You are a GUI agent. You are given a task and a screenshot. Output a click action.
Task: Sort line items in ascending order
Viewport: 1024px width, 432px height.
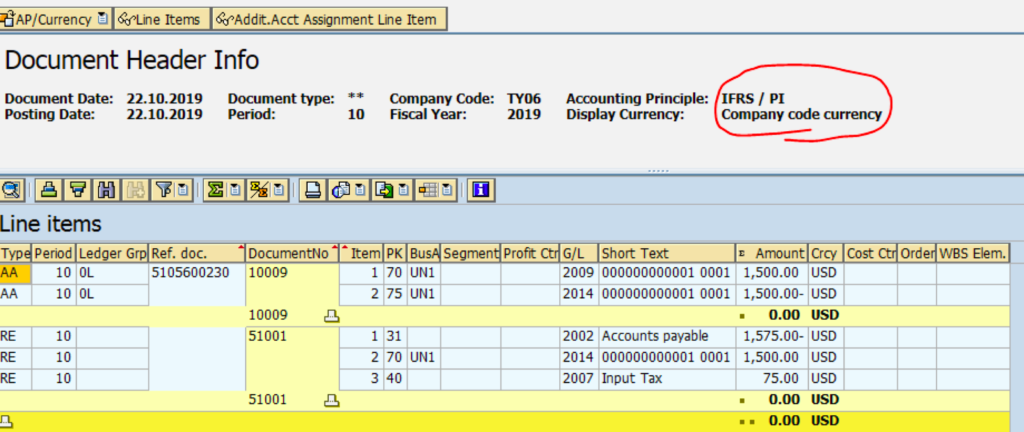click(x=47, y=189)
